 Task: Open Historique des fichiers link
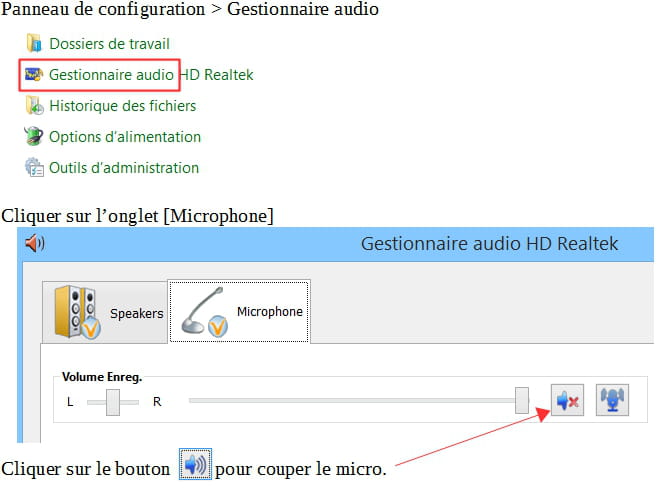(123, 106)
